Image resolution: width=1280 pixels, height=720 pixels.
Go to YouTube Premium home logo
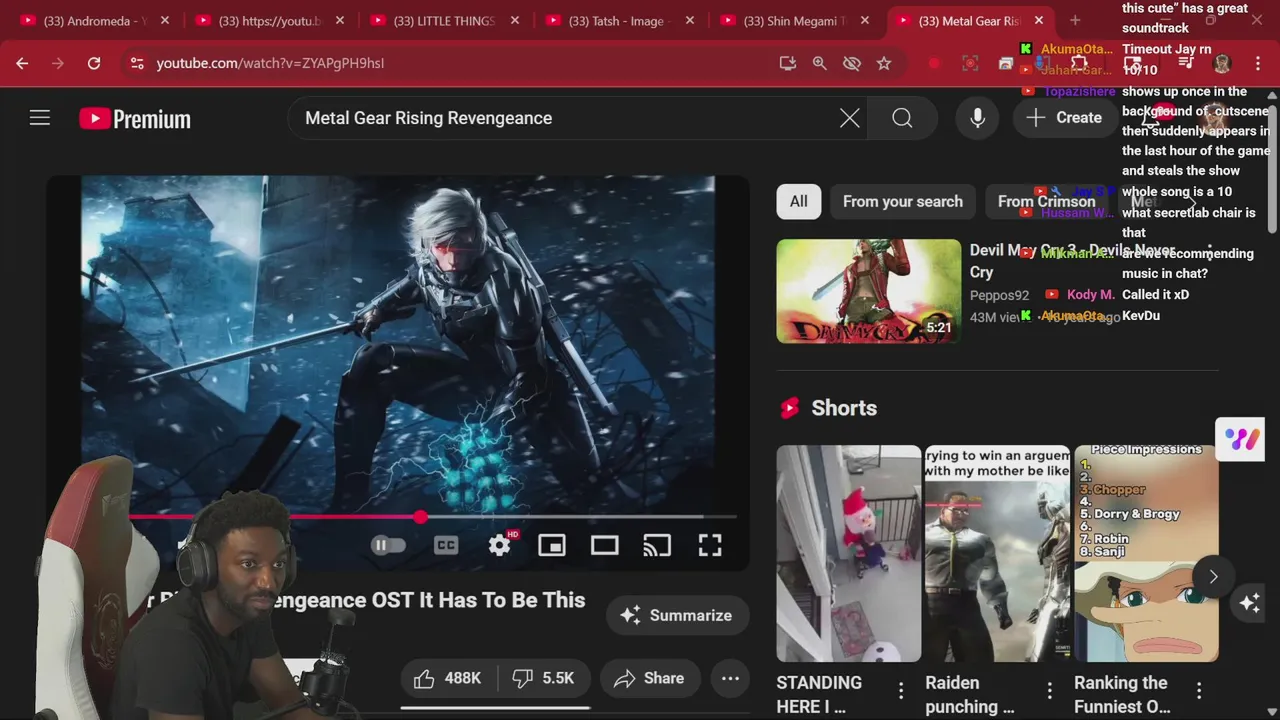[x=135, y=118]
